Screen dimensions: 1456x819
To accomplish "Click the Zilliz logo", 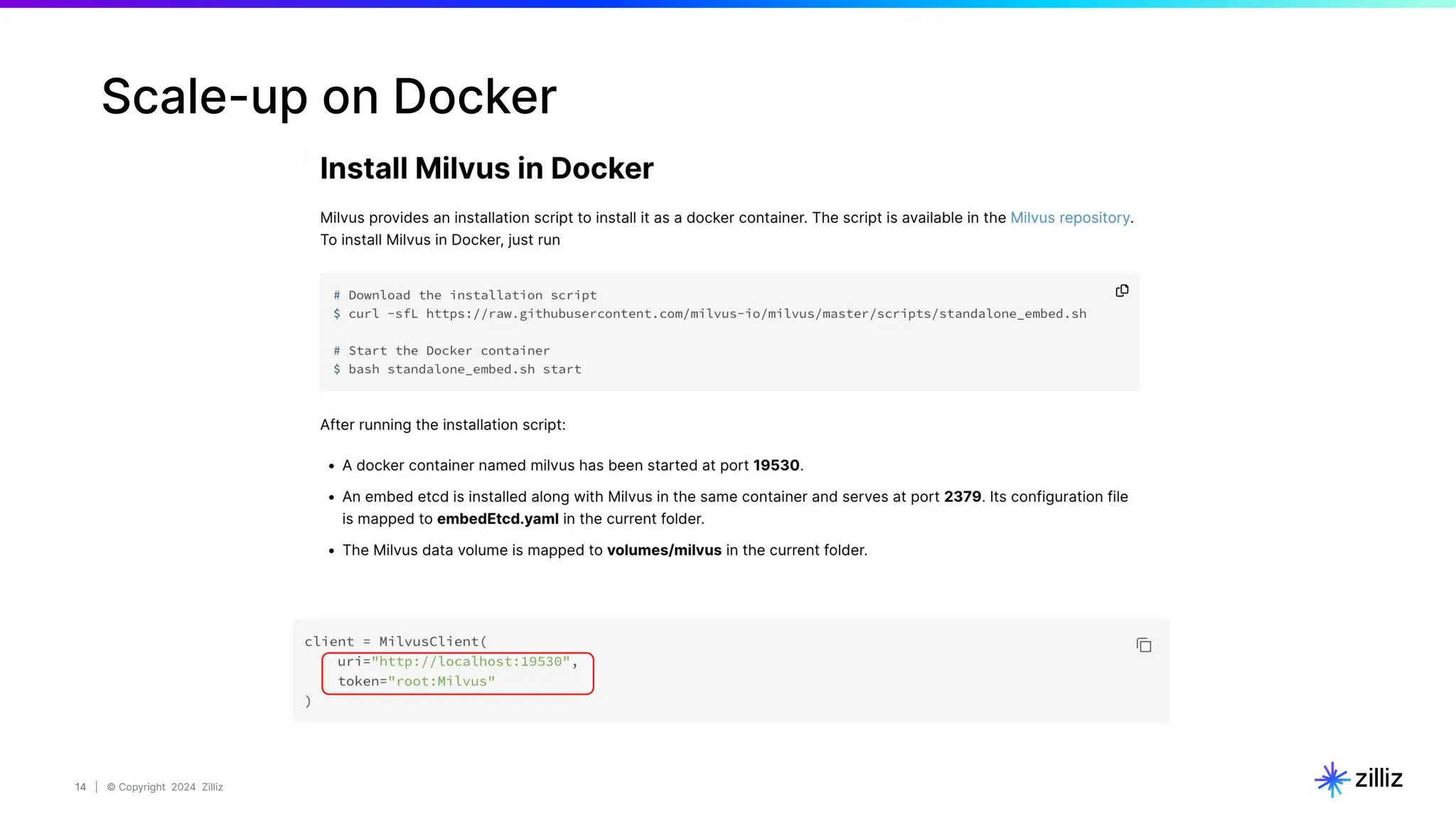I will coord(1359,779).
